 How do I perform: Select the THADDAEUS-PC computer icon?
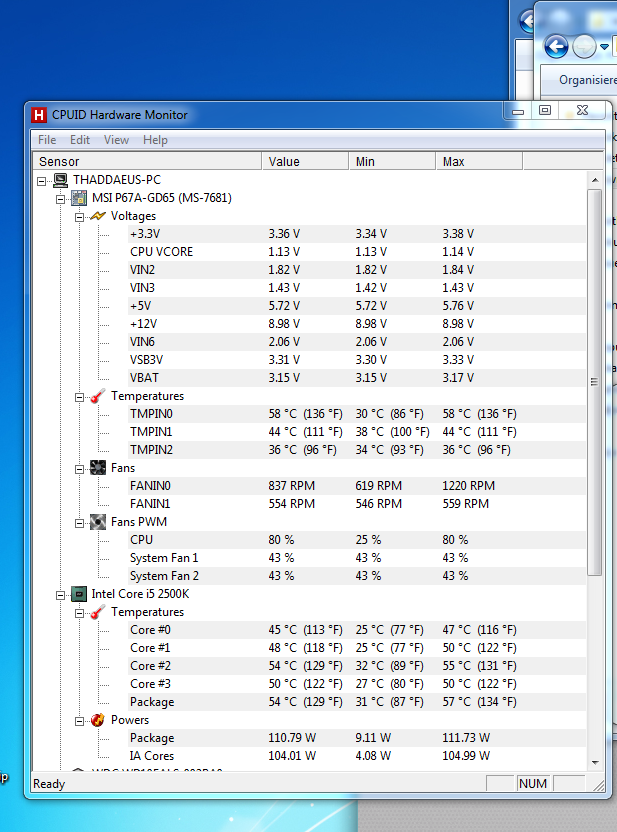(x=60, y=180)
